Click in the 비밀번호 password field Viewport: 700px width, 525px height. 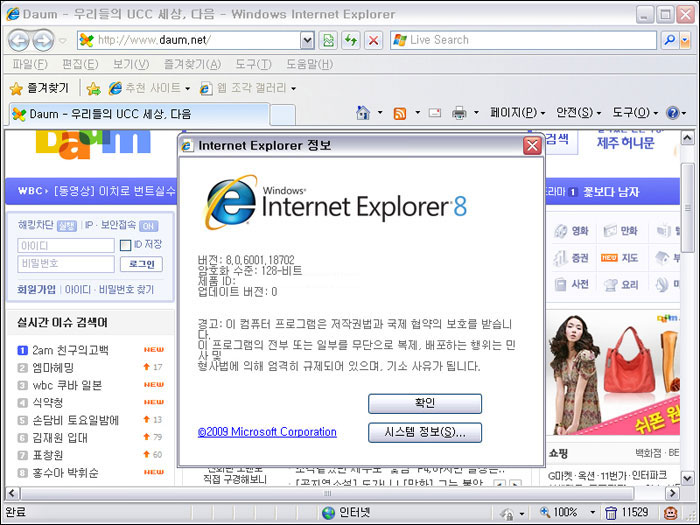66,264
